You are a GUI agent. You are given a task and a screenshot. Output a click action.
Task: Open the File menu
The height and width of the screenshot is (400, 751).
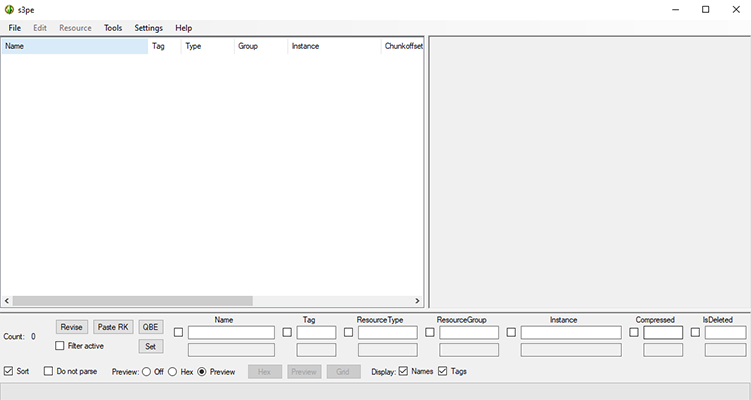(15, 28)
